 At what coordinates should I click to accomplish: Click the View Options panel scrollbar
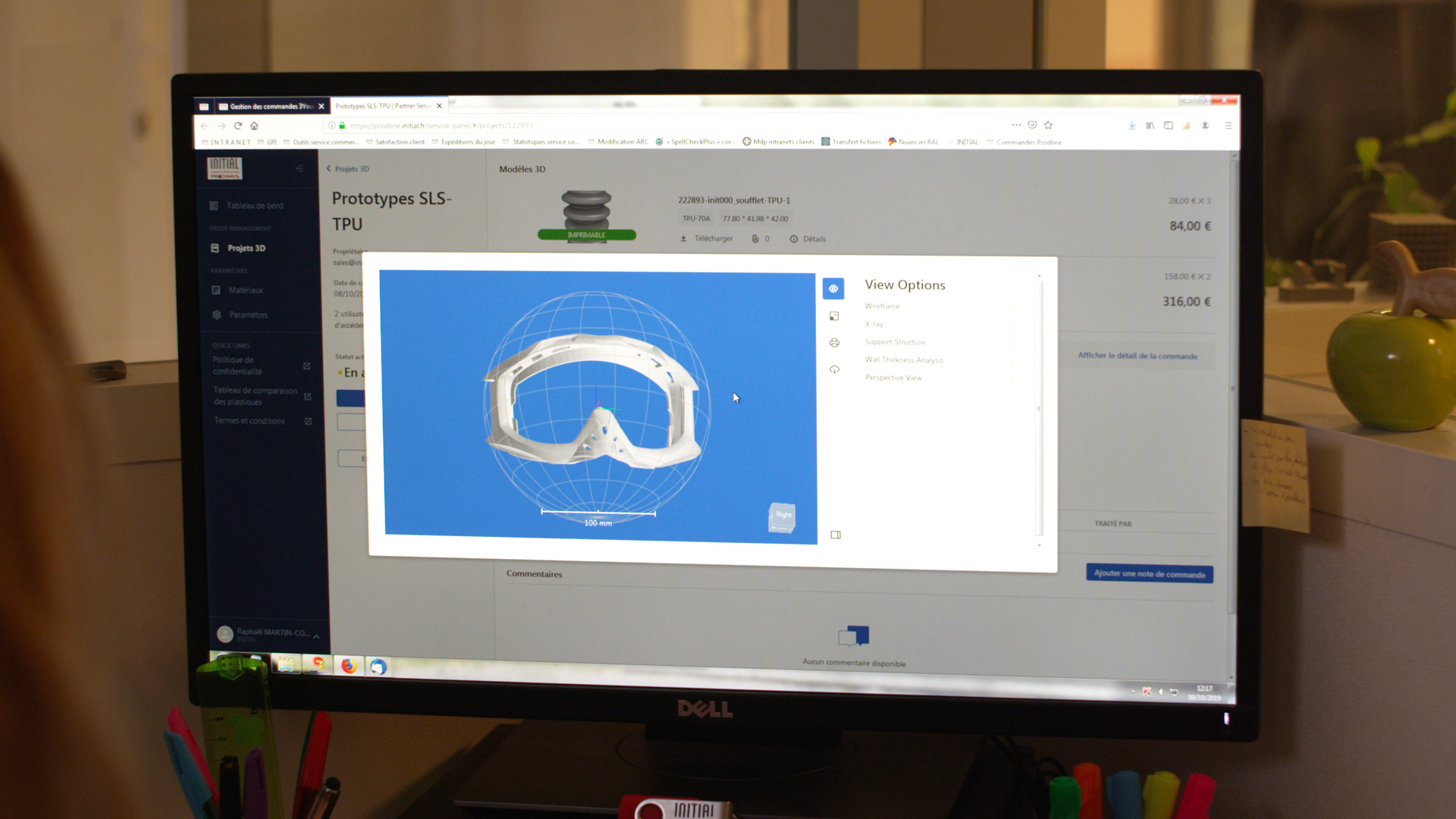1039,409
